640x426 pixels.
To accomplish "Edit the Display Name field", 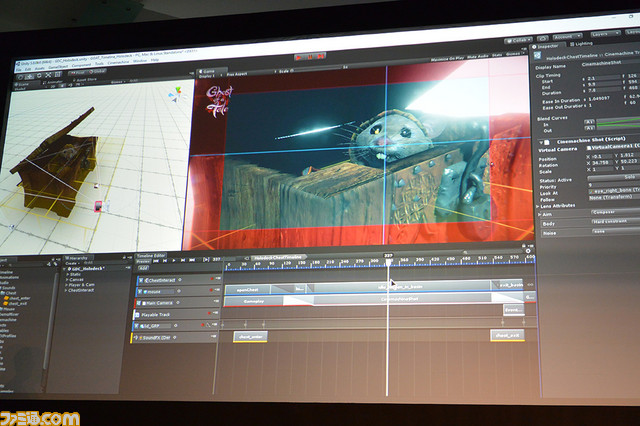I will (x=610, y=62).
